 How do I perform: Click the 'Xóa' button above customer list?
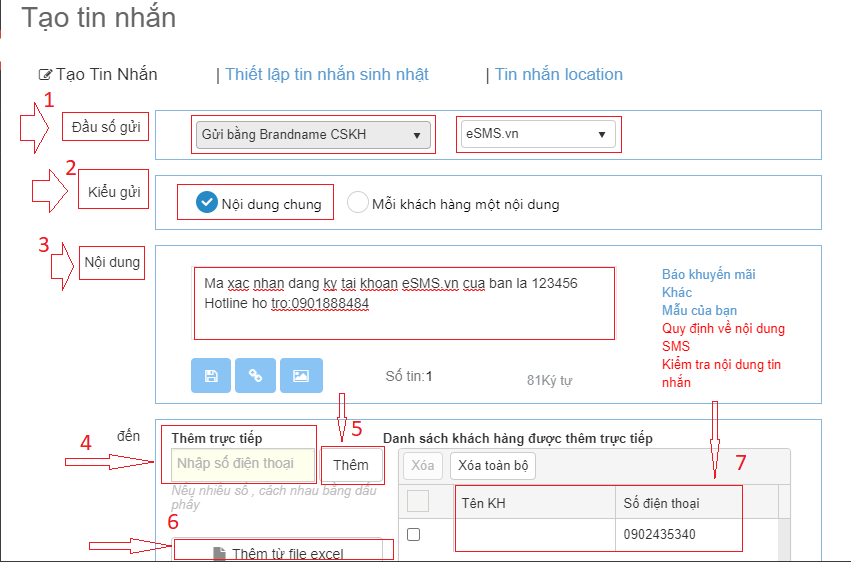423,466
